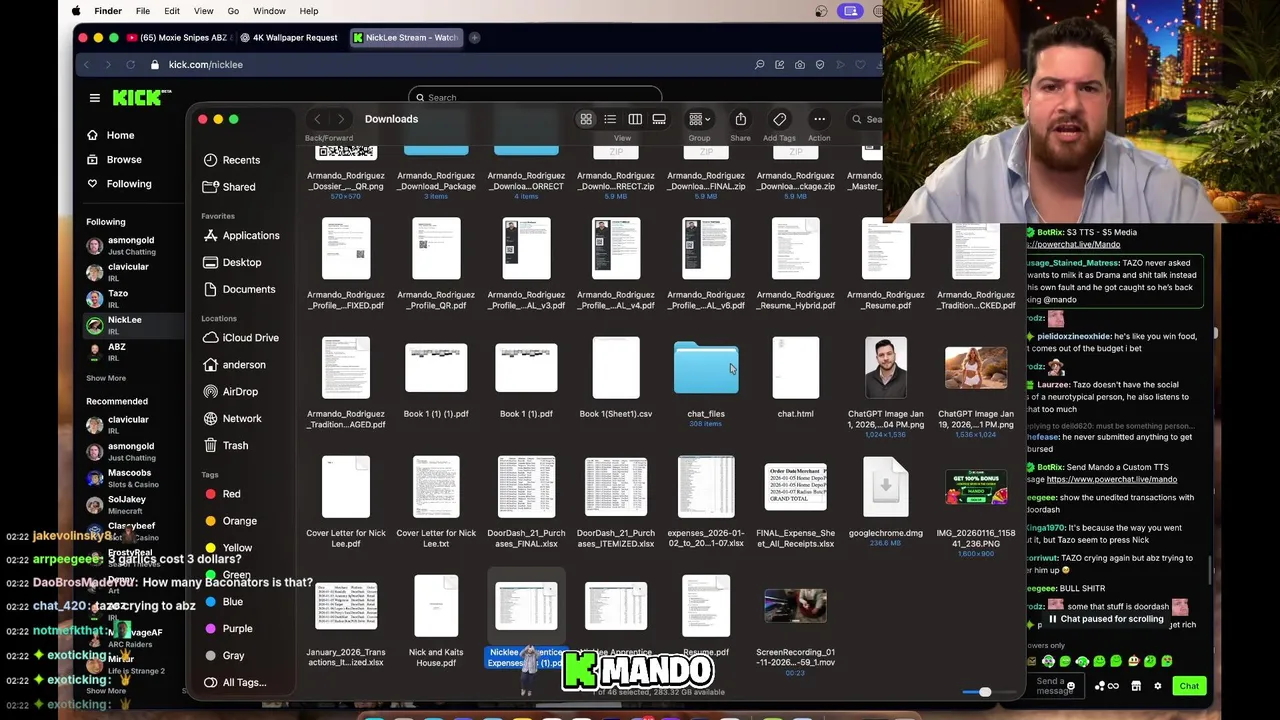This screenshot has width=1280, height=720.
Task: Open the Action ellipsis menu in Finder
Action: [x=819, y=119]
